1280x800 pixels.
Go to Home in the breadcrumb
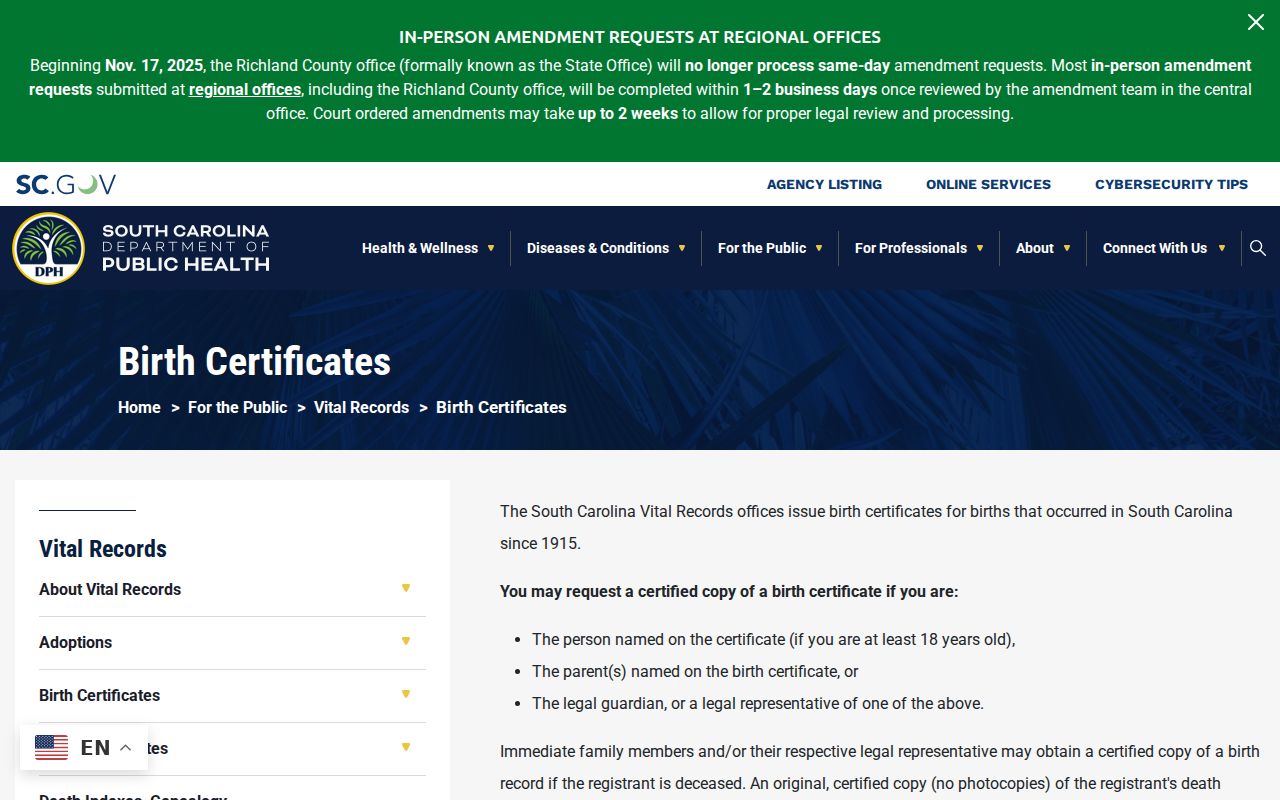[139, 407]
